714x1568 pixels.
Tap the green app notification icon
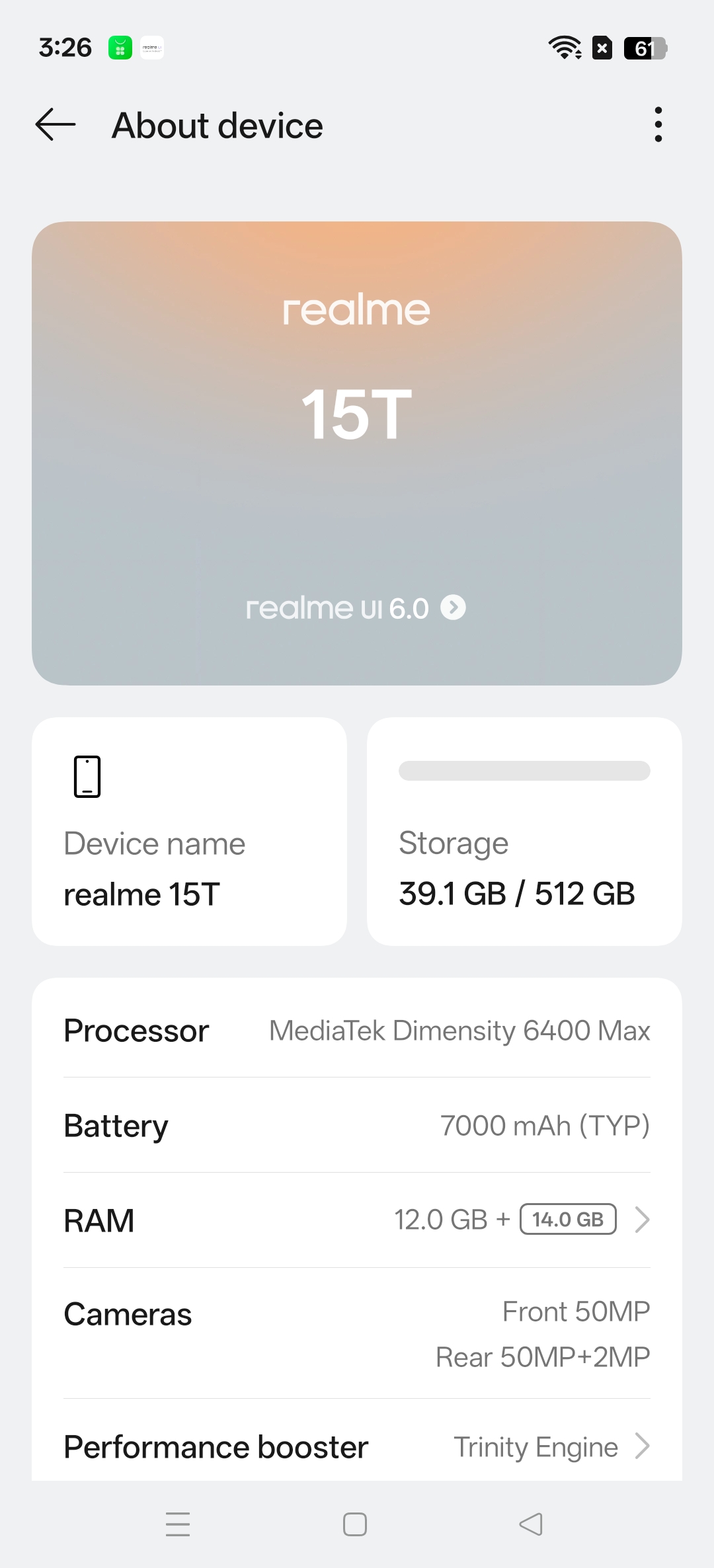coord(120,48)
